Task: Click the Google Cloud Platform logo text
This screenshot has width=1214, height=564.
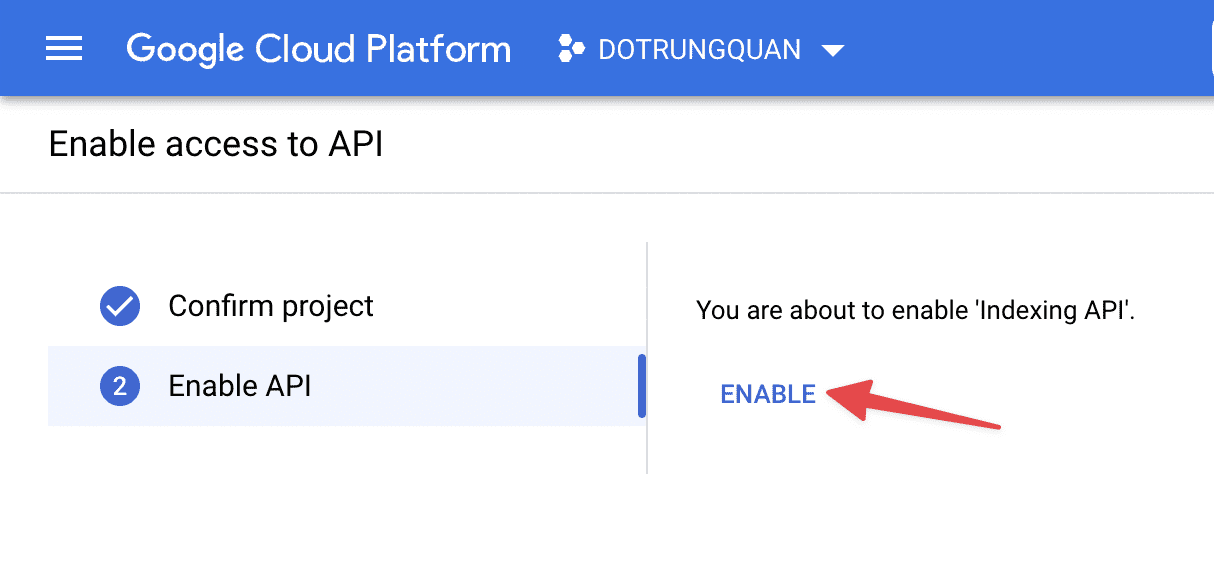Action: (318, 49)
